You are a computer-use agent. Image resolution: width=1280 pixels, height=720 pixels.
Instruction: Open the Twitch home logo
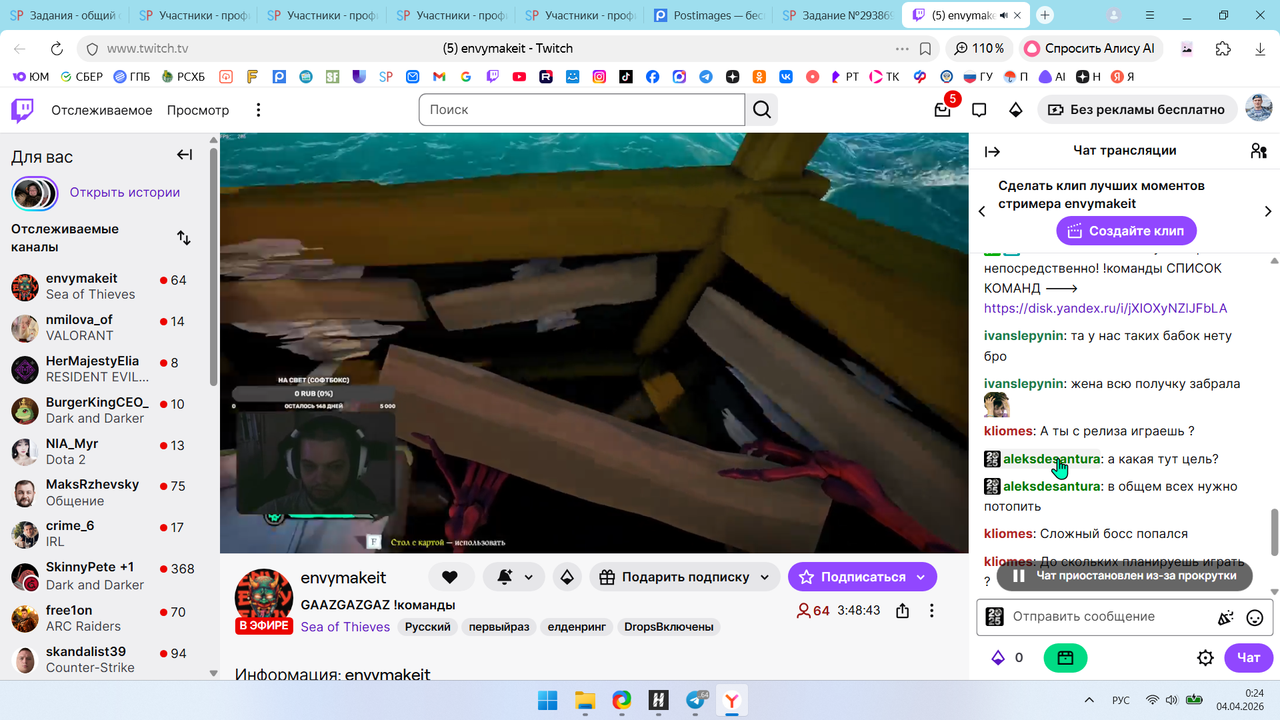coord(22,110)
